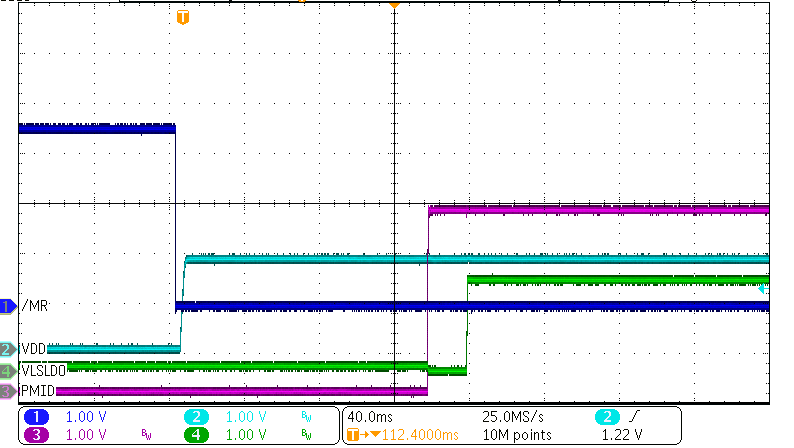The width and height of the screenshot is (794, 448).
Task: Toggle the cyan channel 2 scale badge
Action: pos(198,416)
